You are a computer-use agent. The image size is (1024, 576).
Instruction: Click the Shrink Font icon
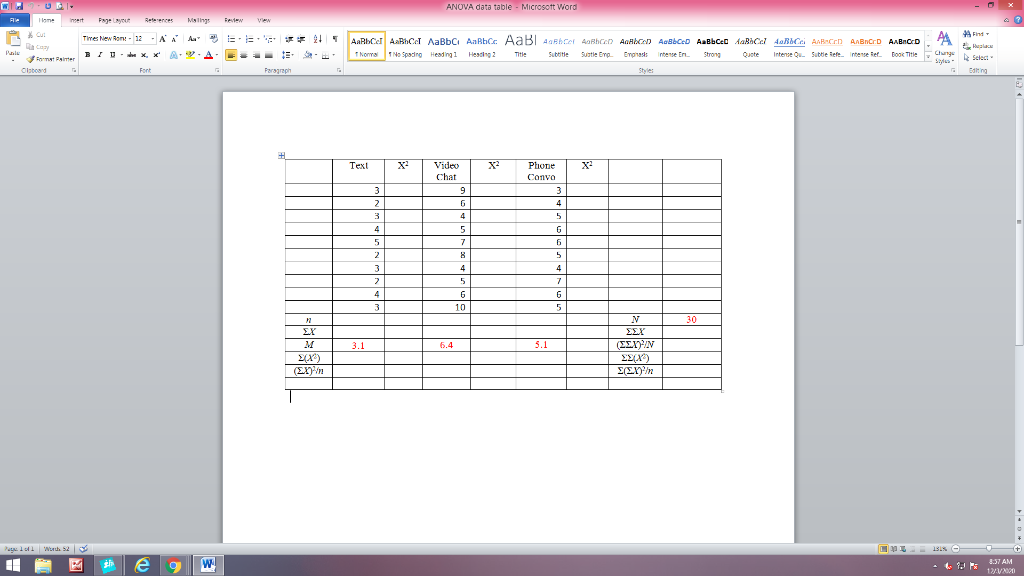174,39
